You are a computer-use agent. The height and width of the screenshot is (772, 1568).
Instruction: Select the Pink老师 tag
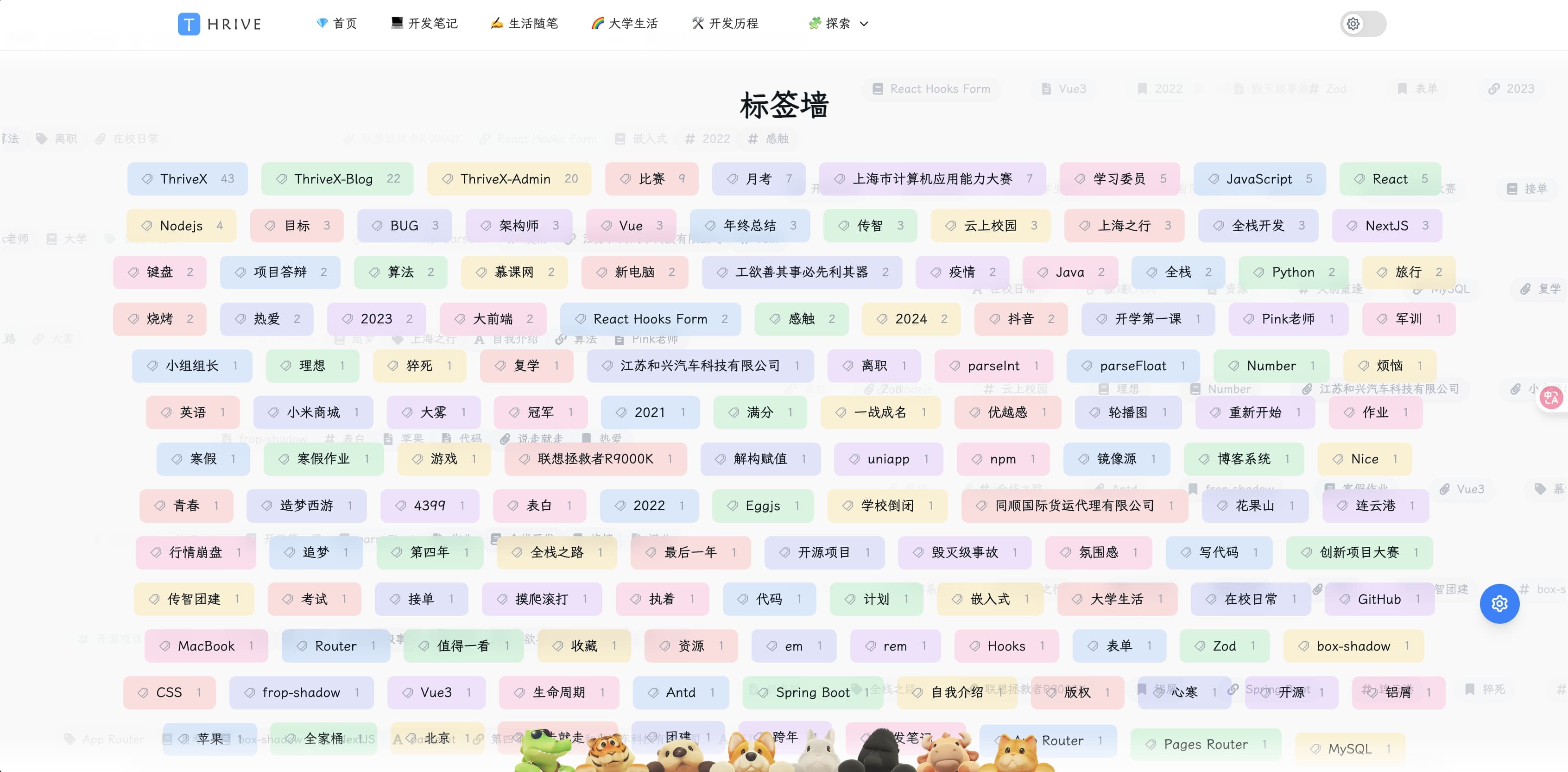click(1288, 319)
